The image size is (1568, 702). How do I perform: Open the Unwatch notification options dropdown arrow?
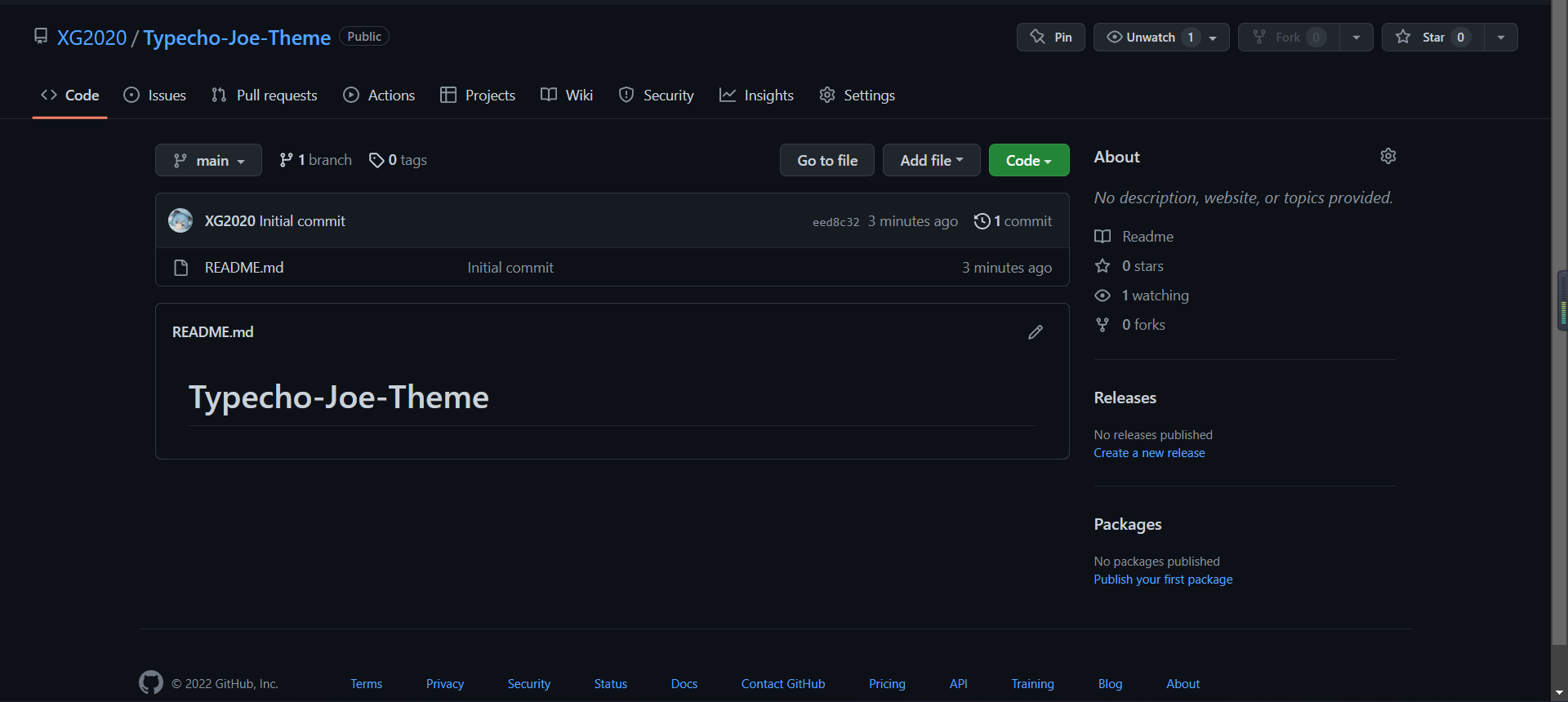(x=1214, y=38)
